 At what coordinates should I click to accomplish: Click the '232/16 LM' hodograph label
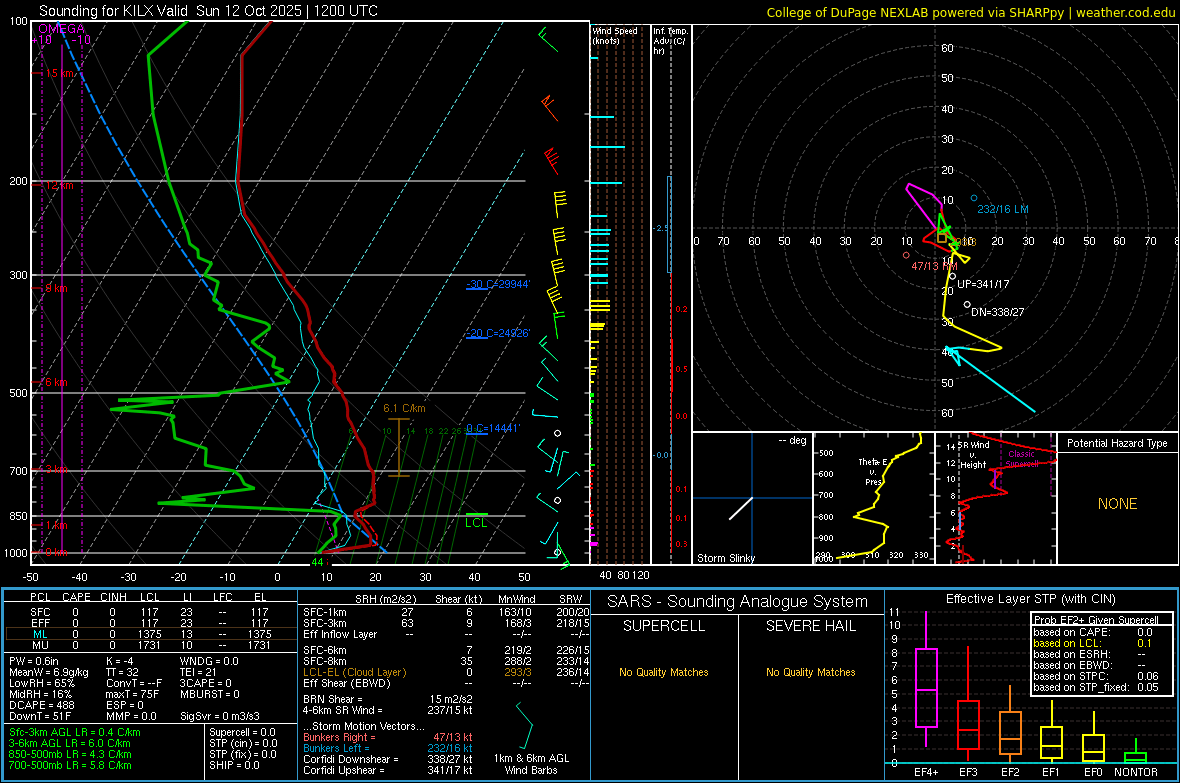click(x=1002, y=209)
